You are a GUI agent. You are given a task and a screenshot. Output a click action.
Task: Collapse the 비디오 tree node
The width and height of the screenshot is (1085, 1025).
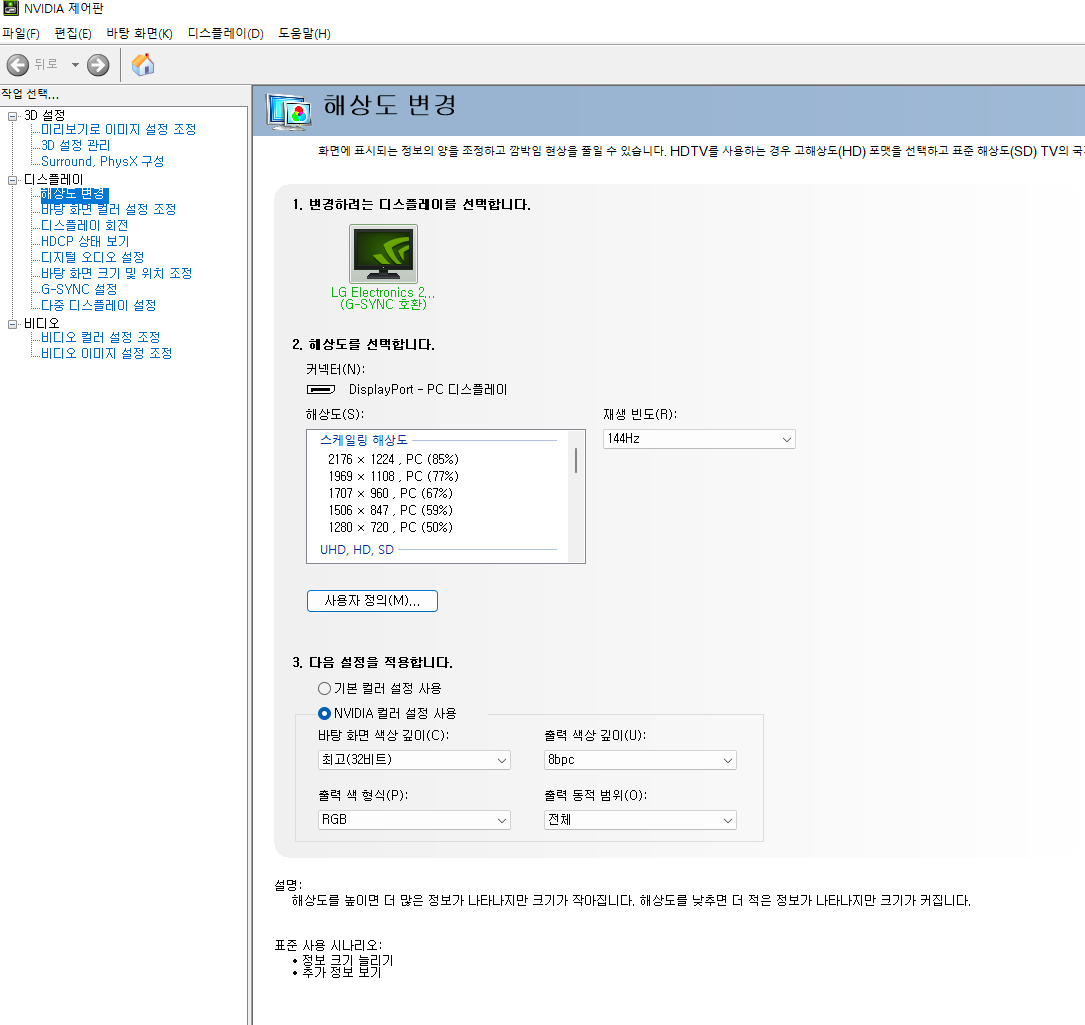point(12,324)
